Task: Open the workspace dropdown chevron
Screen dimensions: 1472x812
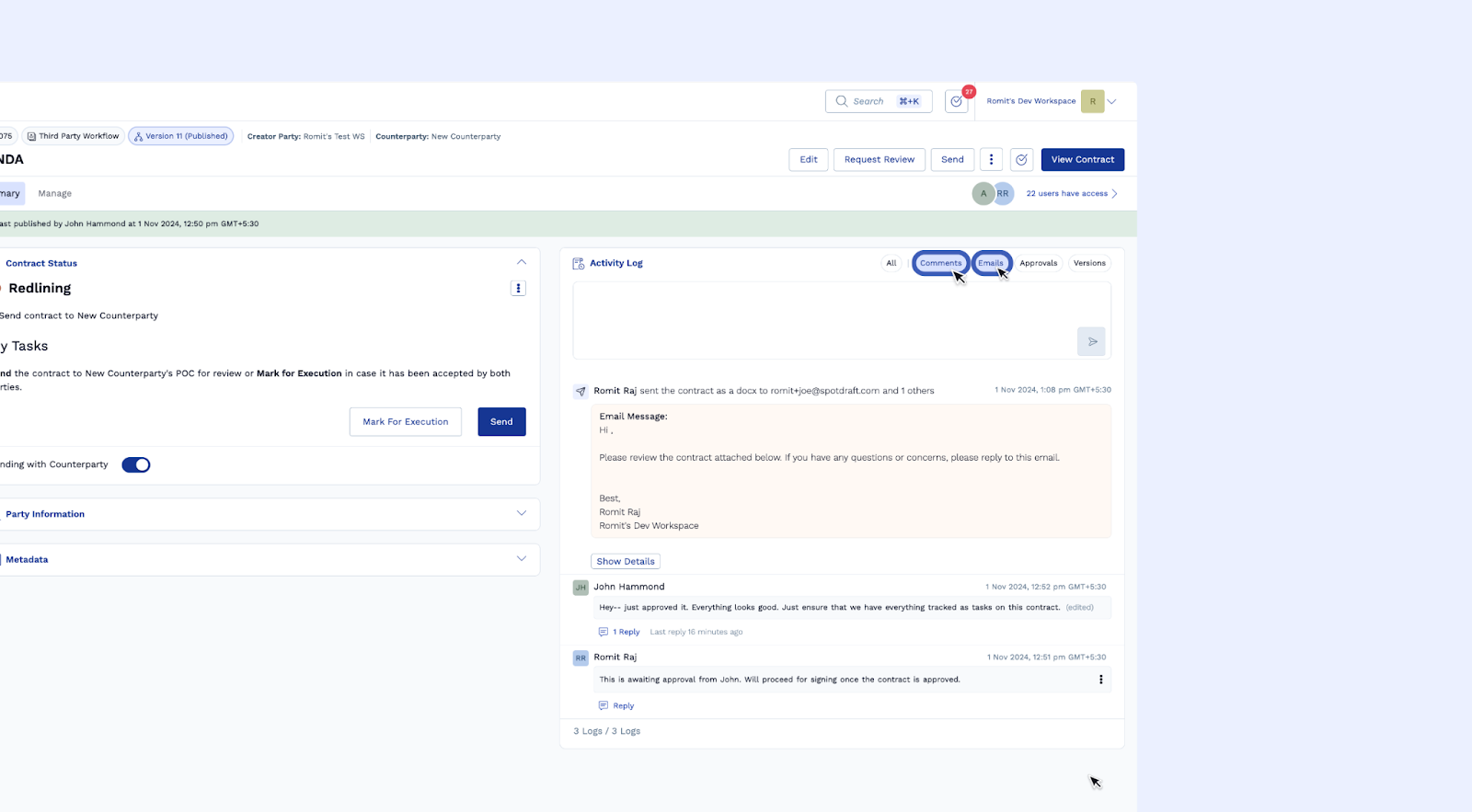Action: [1112, 101]
